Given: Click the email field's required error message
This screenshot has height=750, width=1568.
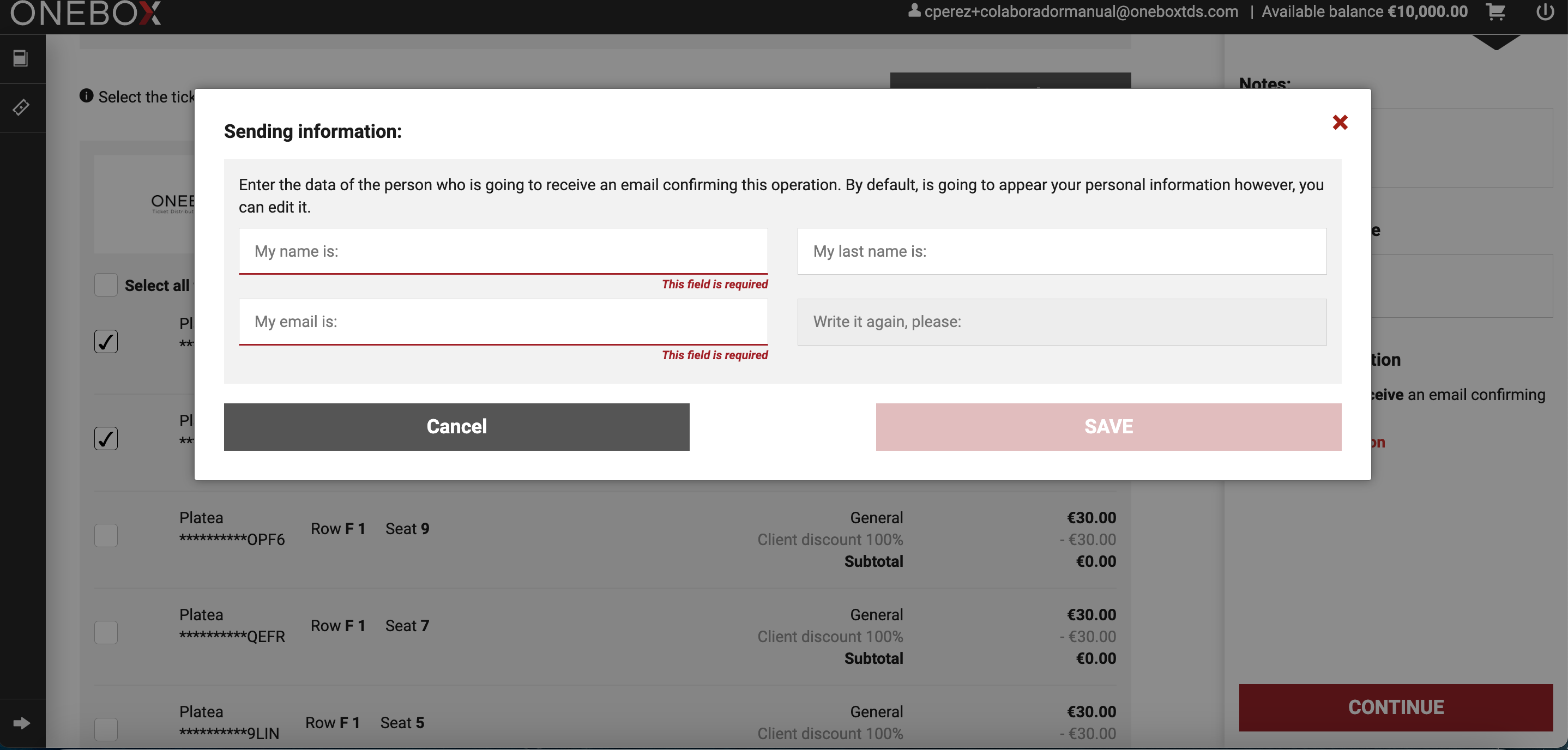Looking at the screenshot, I should point(715,355).
